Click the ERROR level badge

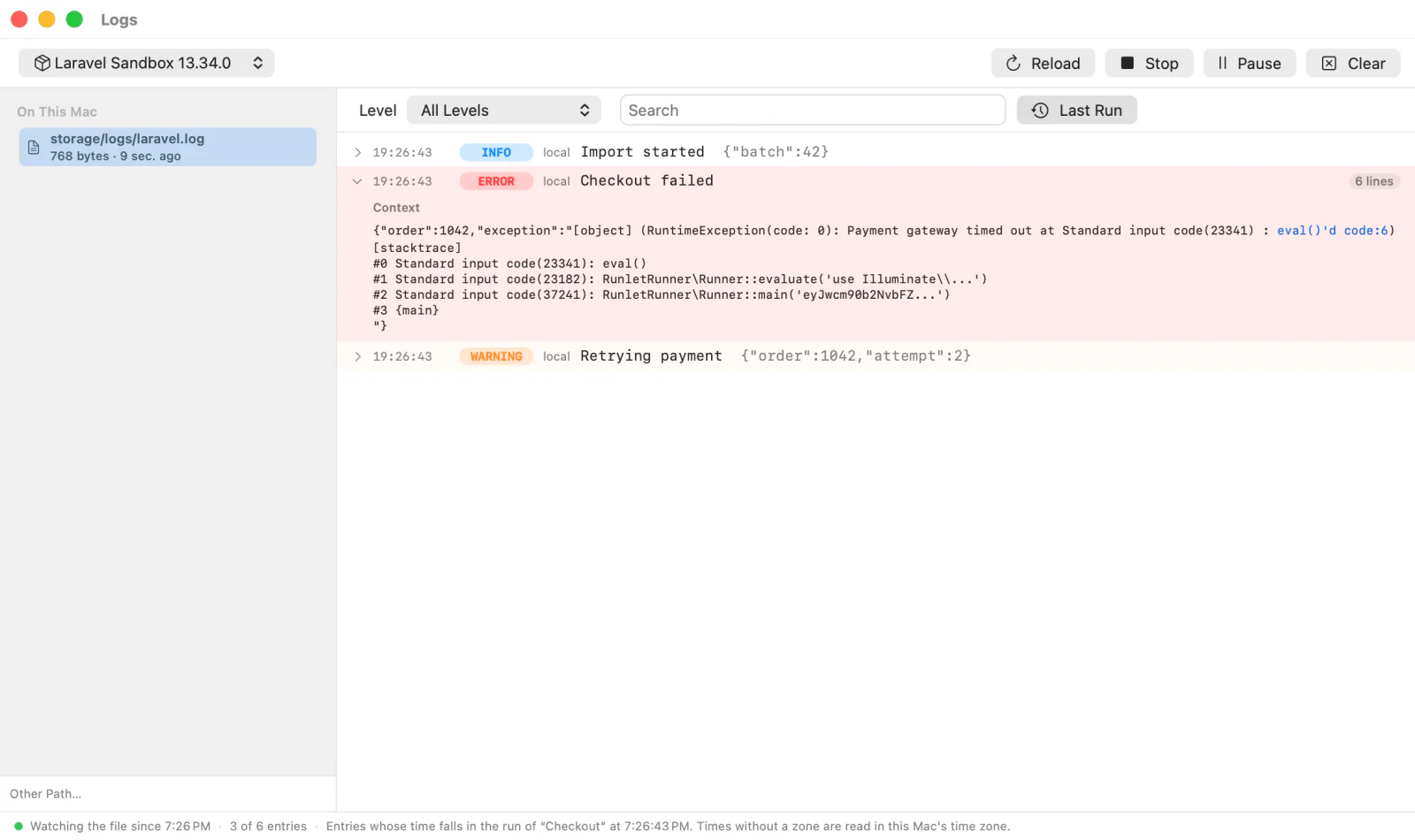click(496, 181)
